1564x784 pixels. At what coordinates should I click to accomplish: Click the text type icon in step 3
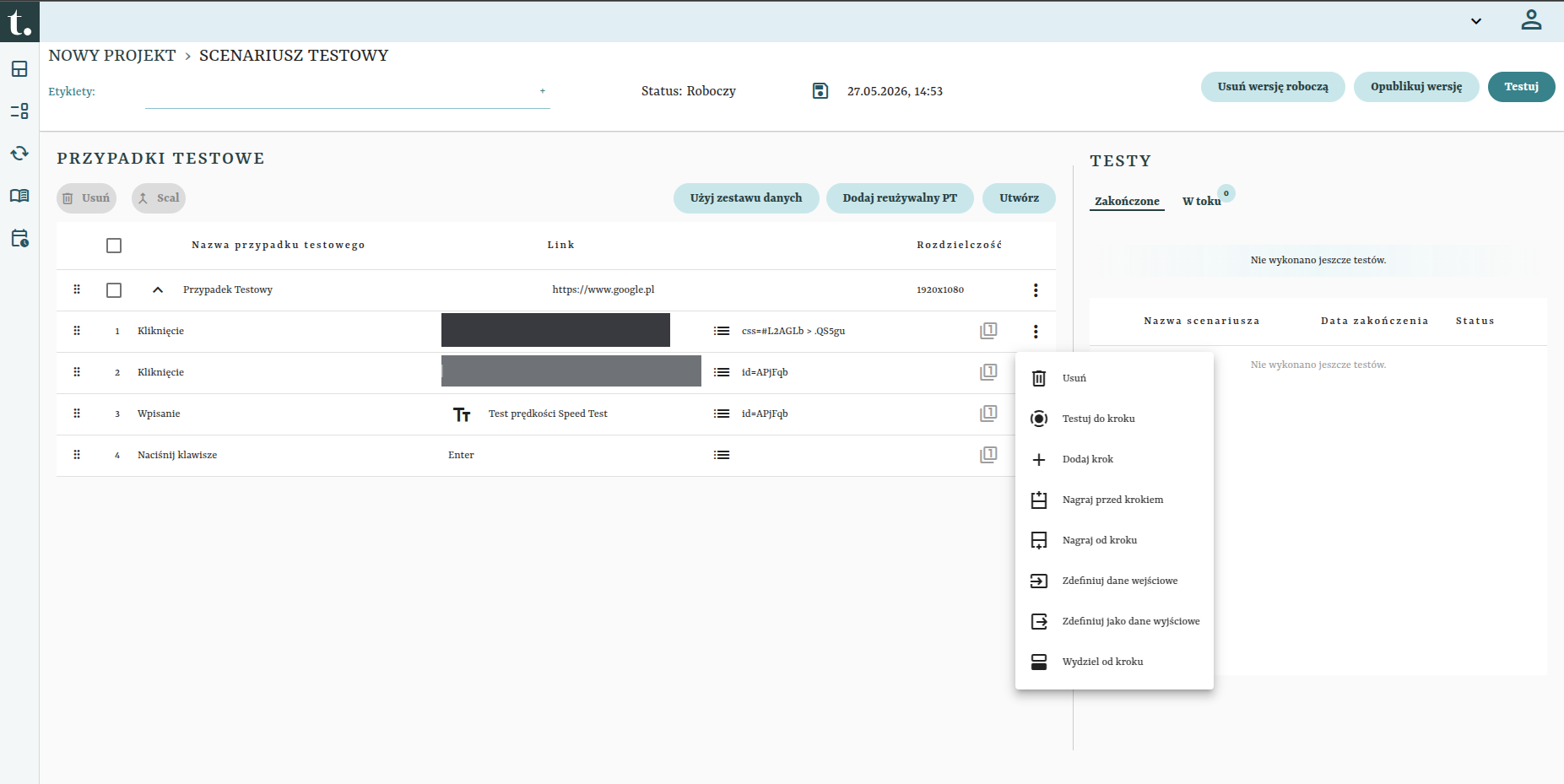tap(462, 414)
